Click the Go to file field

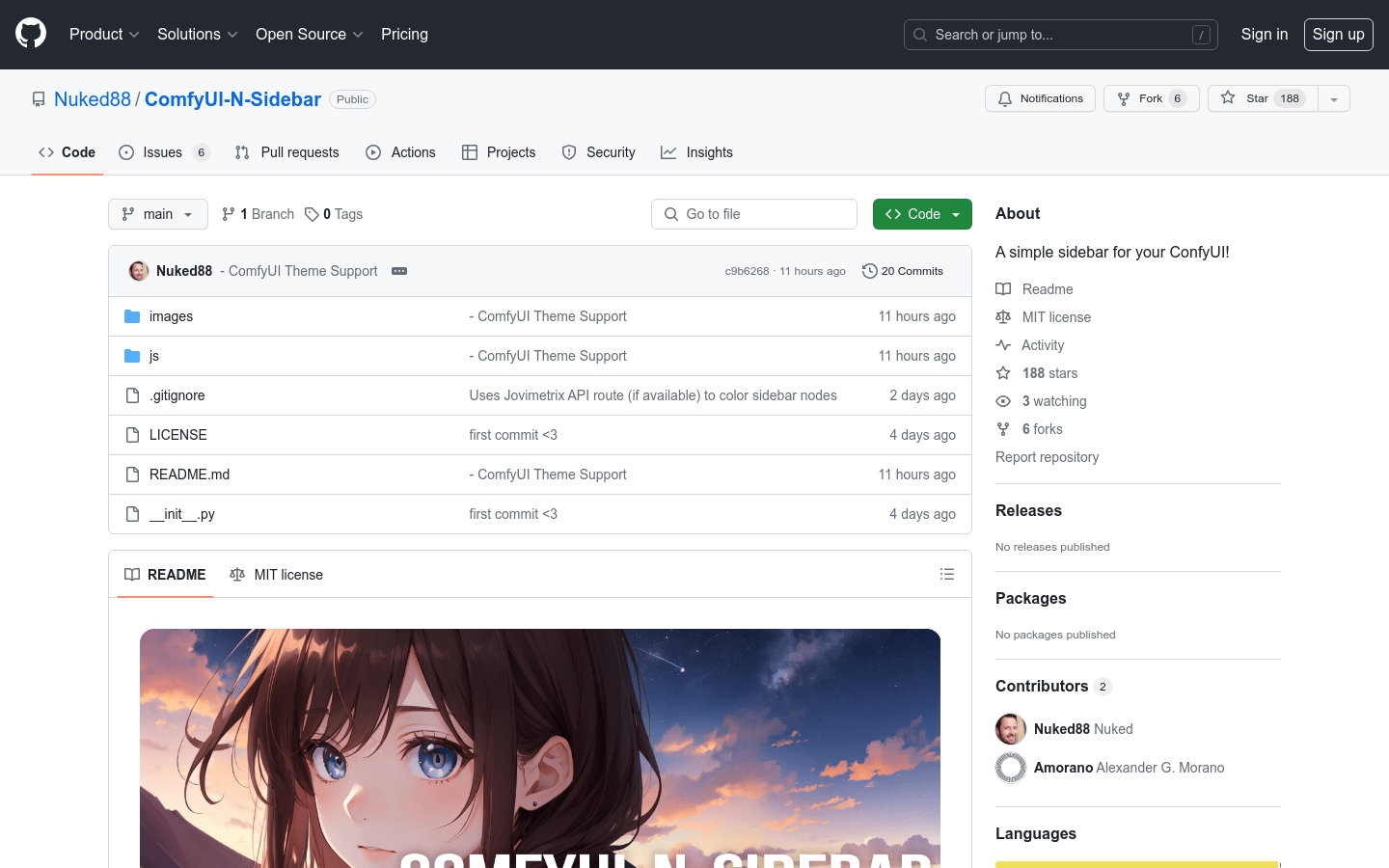click(x=754, y=213)
